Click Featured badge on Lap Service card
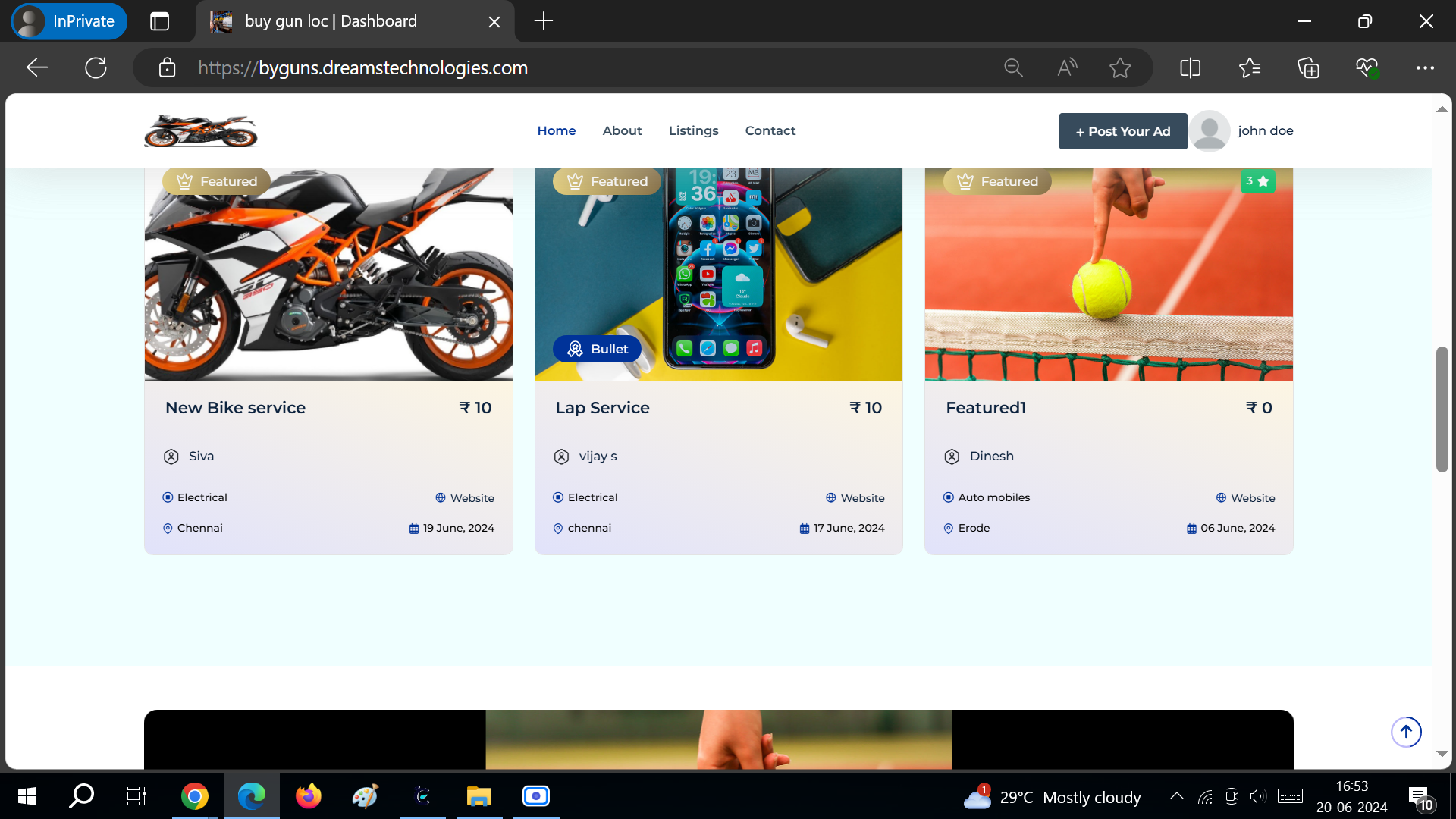This screenshot has width=1456, height=819. 607,181
